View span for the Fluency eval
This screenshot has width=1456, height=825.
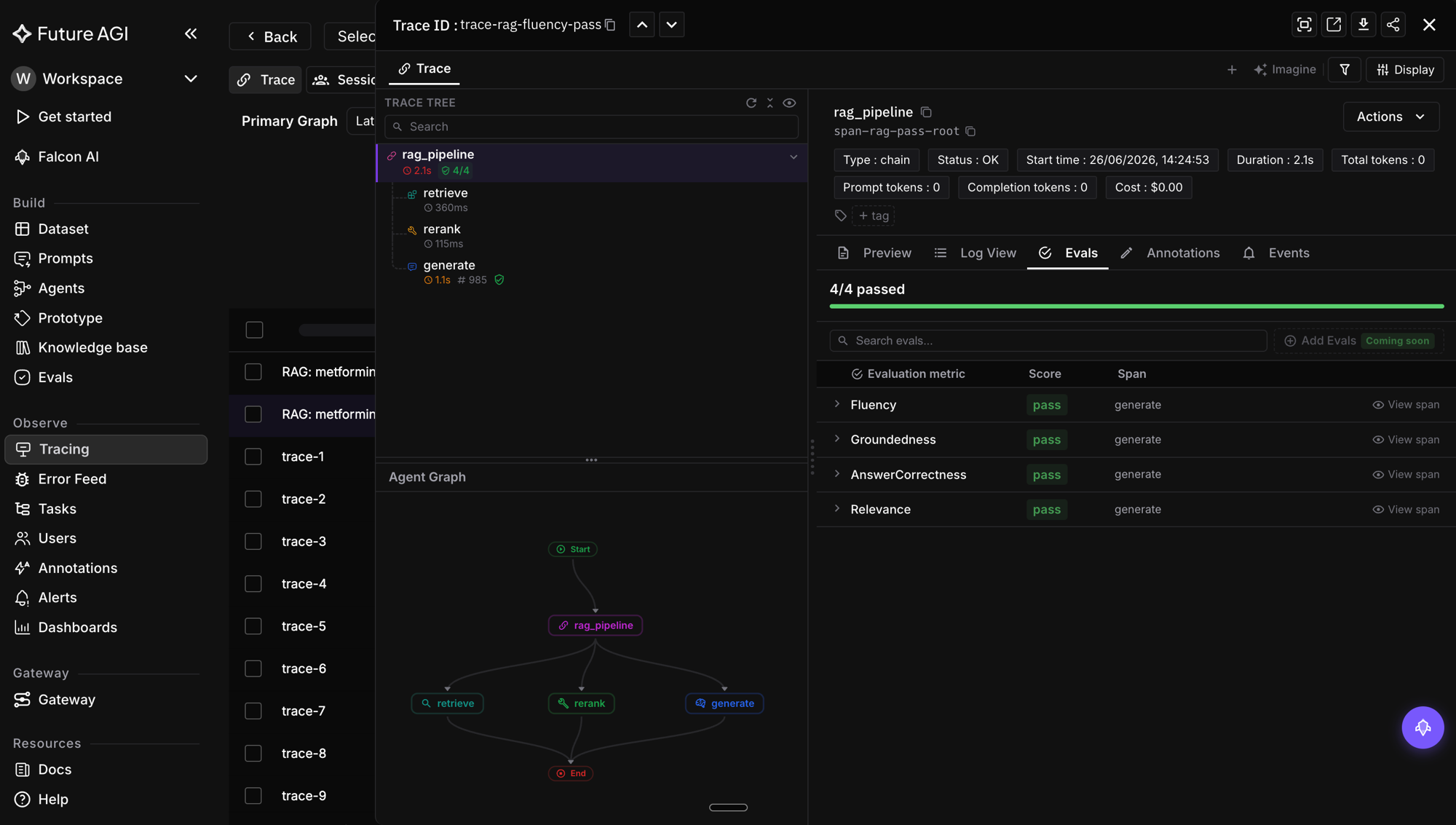(x=1406, y=405)
